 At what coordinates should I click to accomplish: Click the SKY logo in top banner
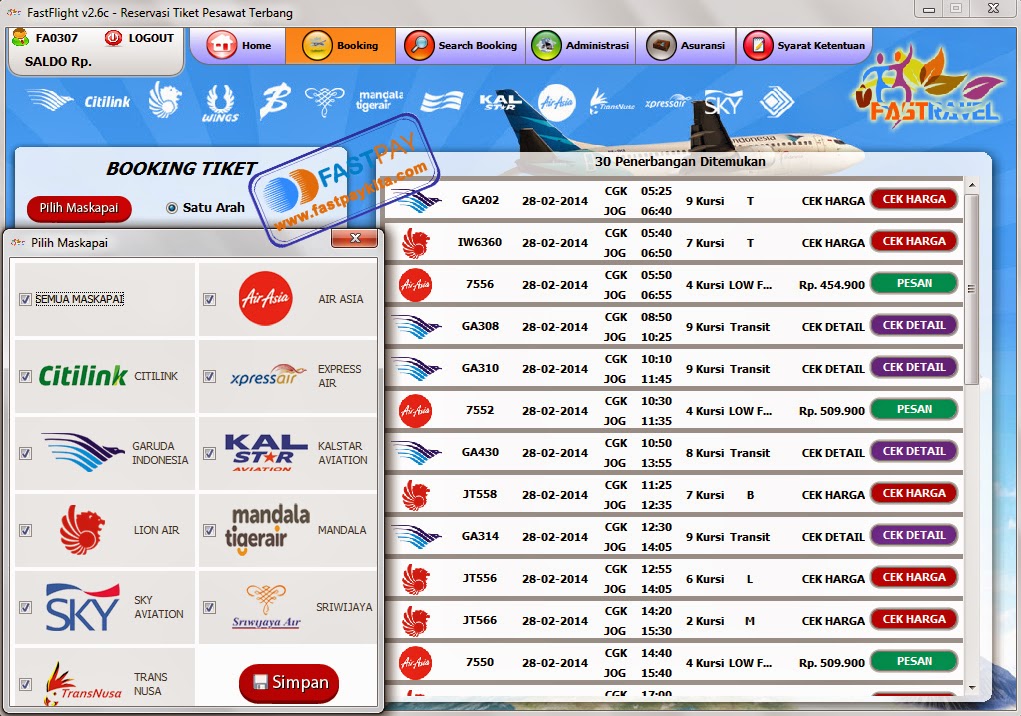(723, 103)
